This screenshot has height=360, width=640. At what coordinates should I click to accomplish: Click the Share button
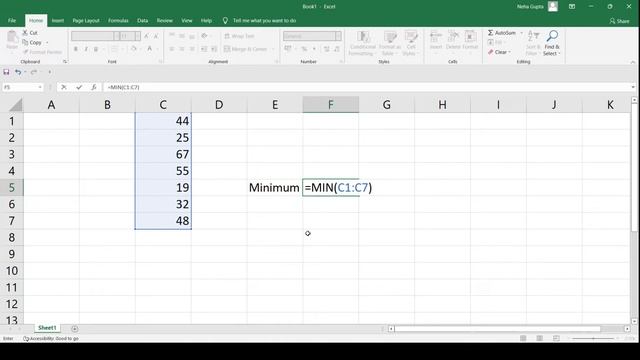[x=619, y=21]
